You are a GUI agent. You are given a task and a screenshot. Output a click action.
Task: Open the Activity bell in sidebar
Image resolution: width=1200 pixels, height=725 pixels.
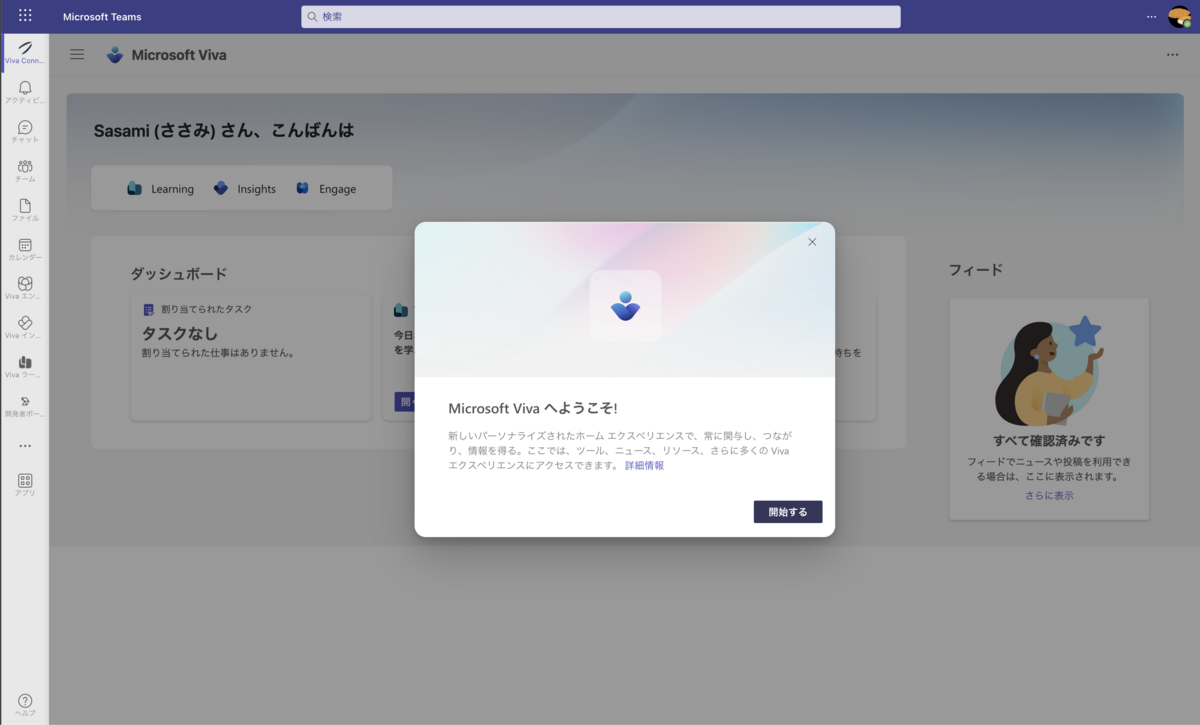(x=25, y=92)
